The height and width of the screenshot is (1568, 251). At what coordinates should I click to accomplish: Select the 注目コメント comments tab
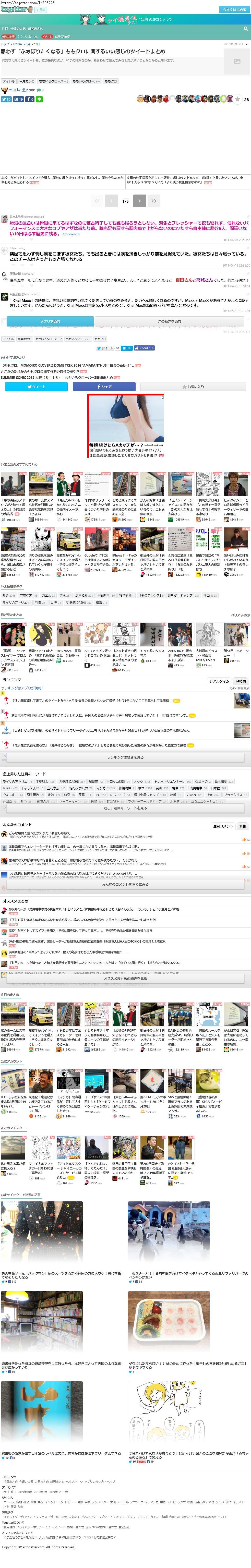tap(223, 826)
